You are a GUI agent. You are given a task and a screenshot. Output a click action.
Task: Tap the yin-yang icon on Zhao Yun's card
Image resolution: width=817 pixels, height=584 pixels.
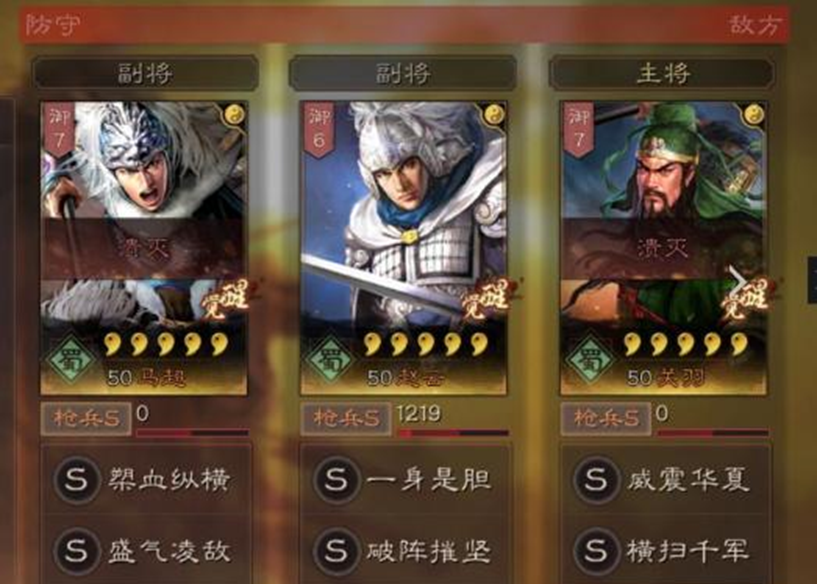pos(494,114)
